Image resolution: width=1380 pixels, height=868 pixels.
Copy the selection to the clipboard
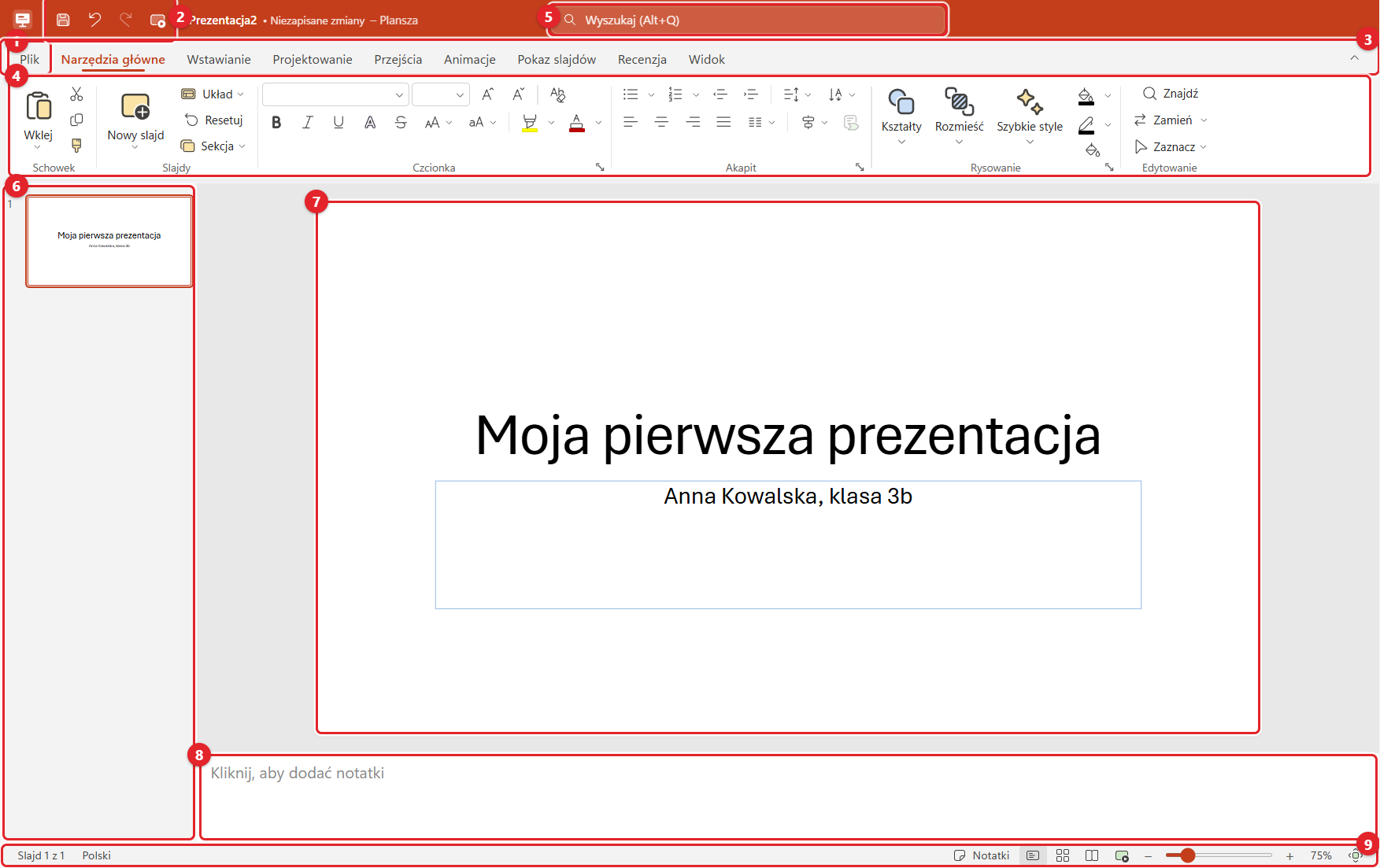point(76,120)
